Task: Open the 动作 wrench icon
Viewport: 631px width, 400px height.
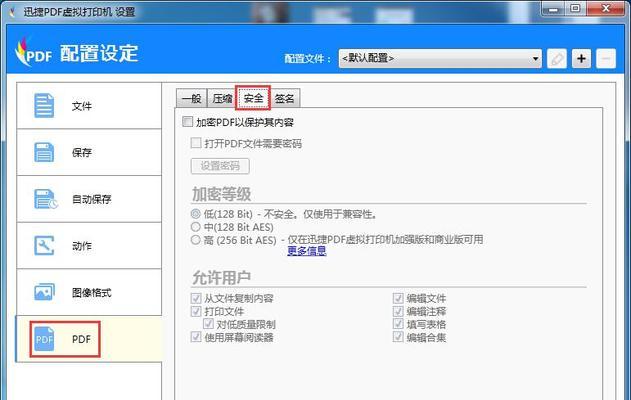Action: coord(44,245)
